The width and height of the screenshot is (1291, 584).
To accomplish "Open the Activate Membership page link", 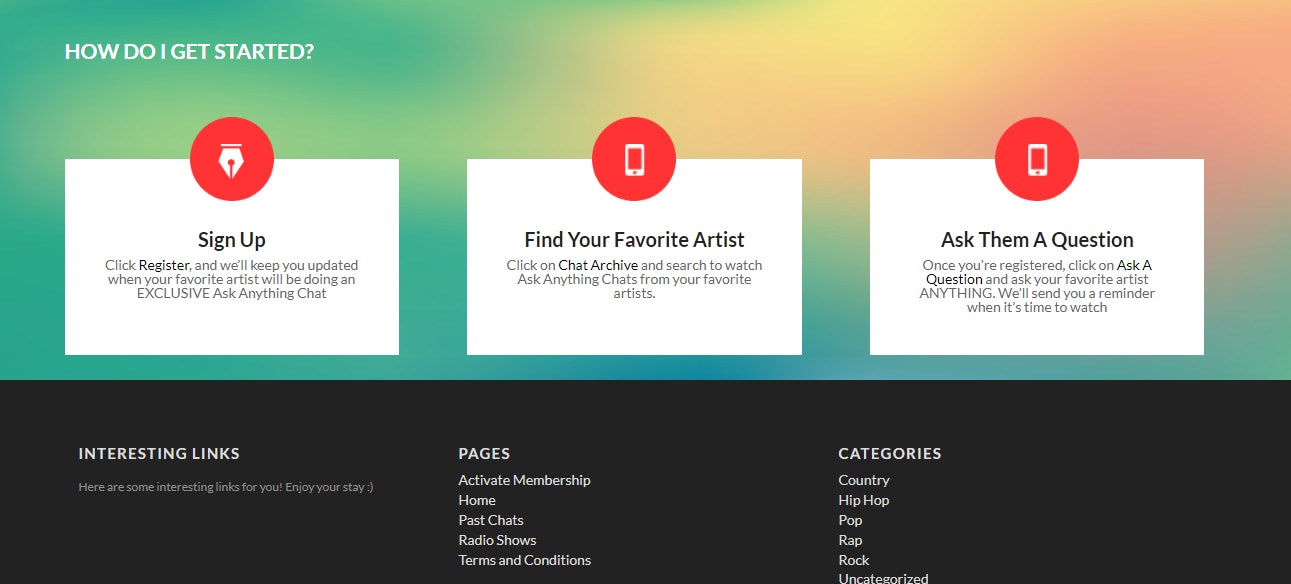I will [524, 480].
